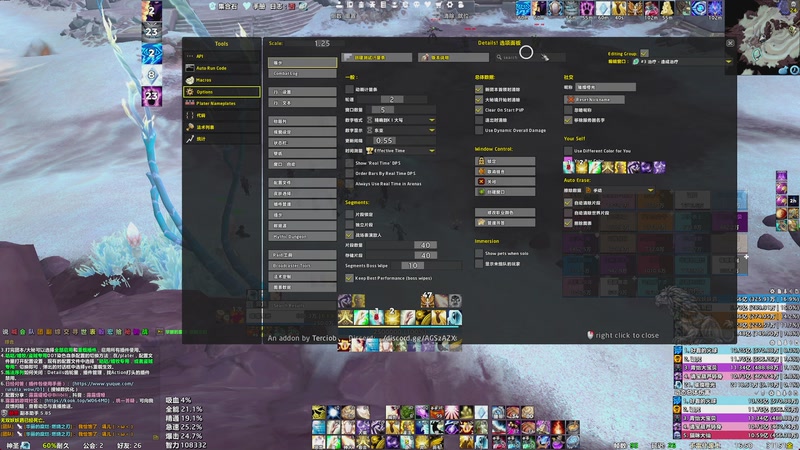Click the broom icon beside the search box
Image resolution: width=800 pixels, height=450 pixels.
[x=545, y=57]
